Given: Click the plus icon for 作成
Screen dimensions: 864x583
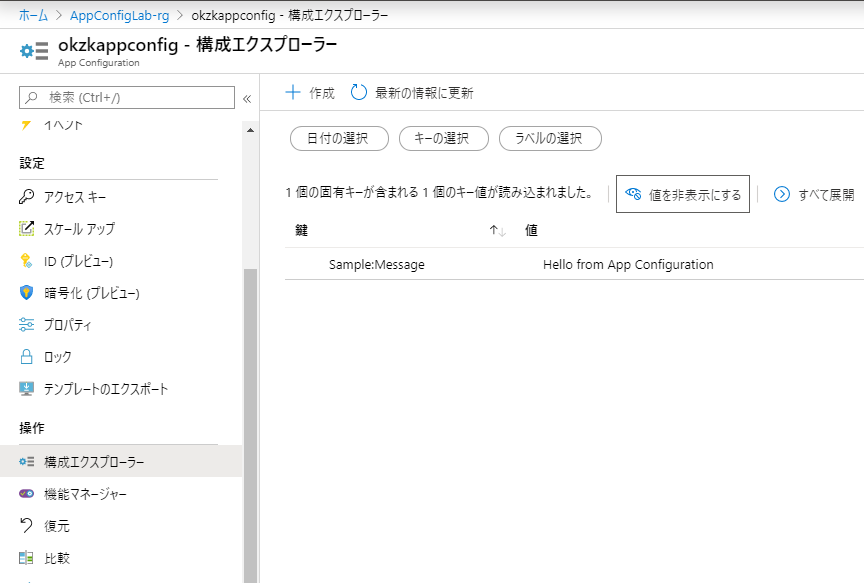Looking at the screenshot, I should pos(293,92).
